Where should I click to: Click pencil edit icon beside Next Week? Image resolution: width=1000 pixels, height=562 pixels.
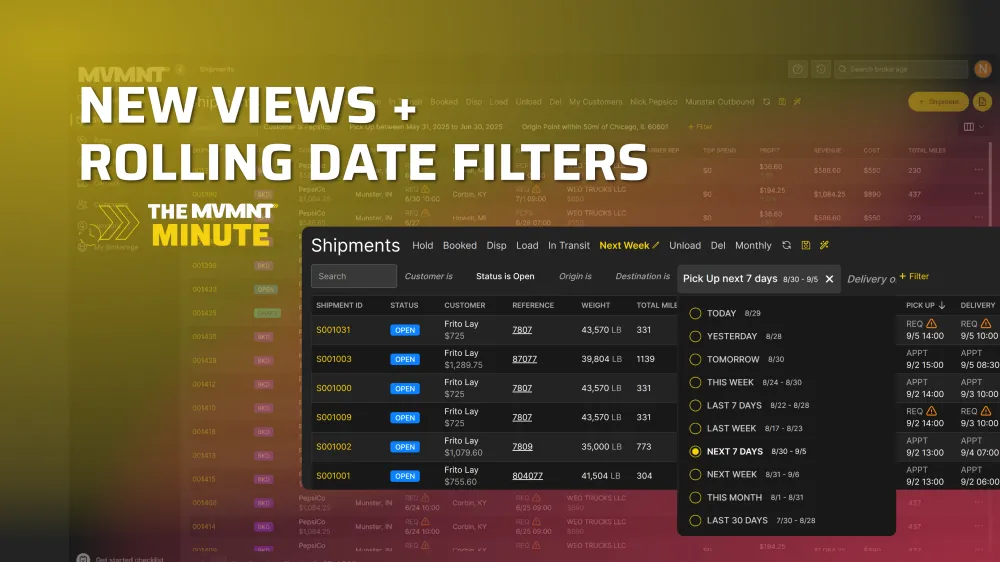657,245
